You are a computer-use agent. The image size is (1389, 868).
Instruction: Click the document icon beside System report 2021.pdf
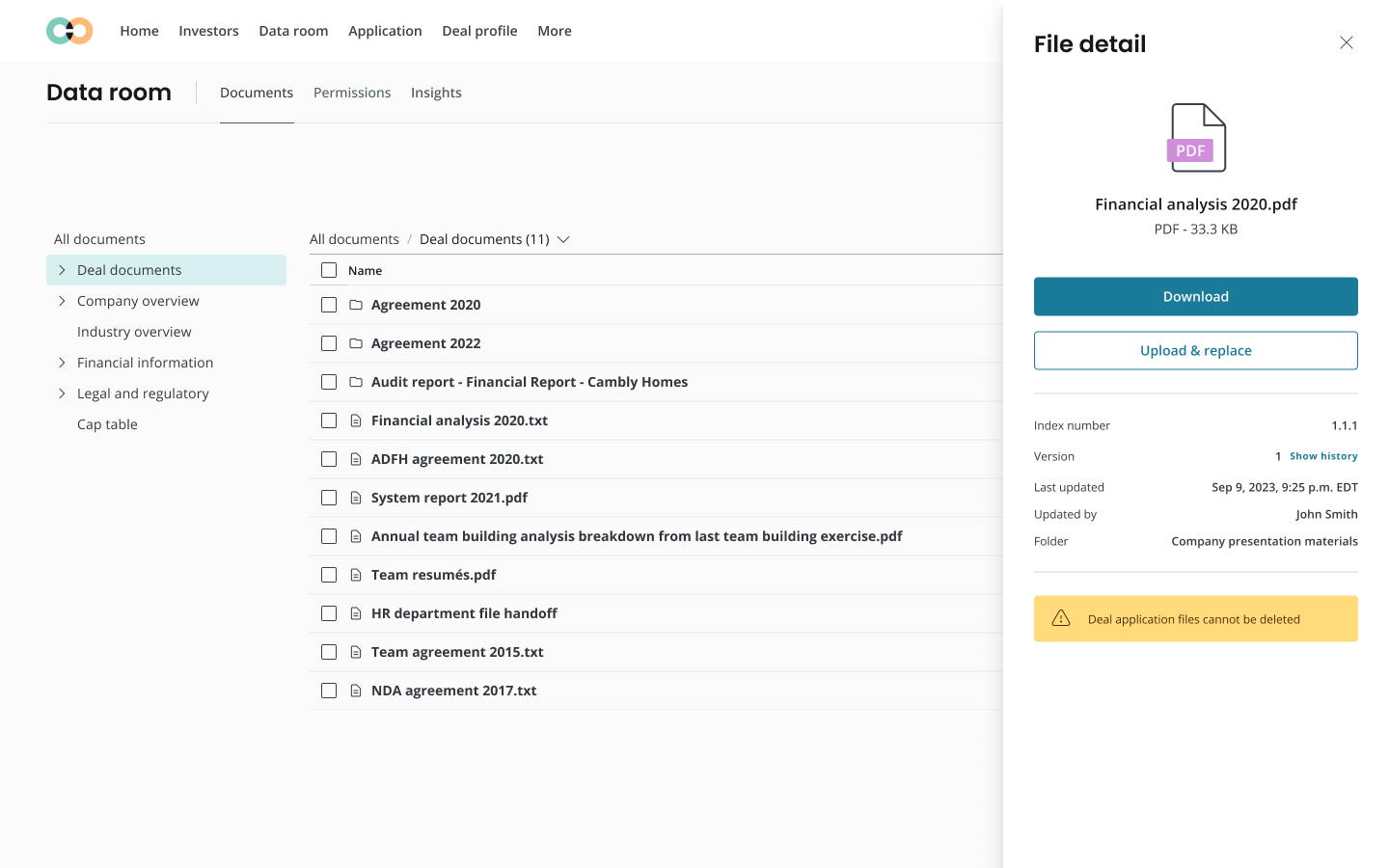tap(356, 498)
